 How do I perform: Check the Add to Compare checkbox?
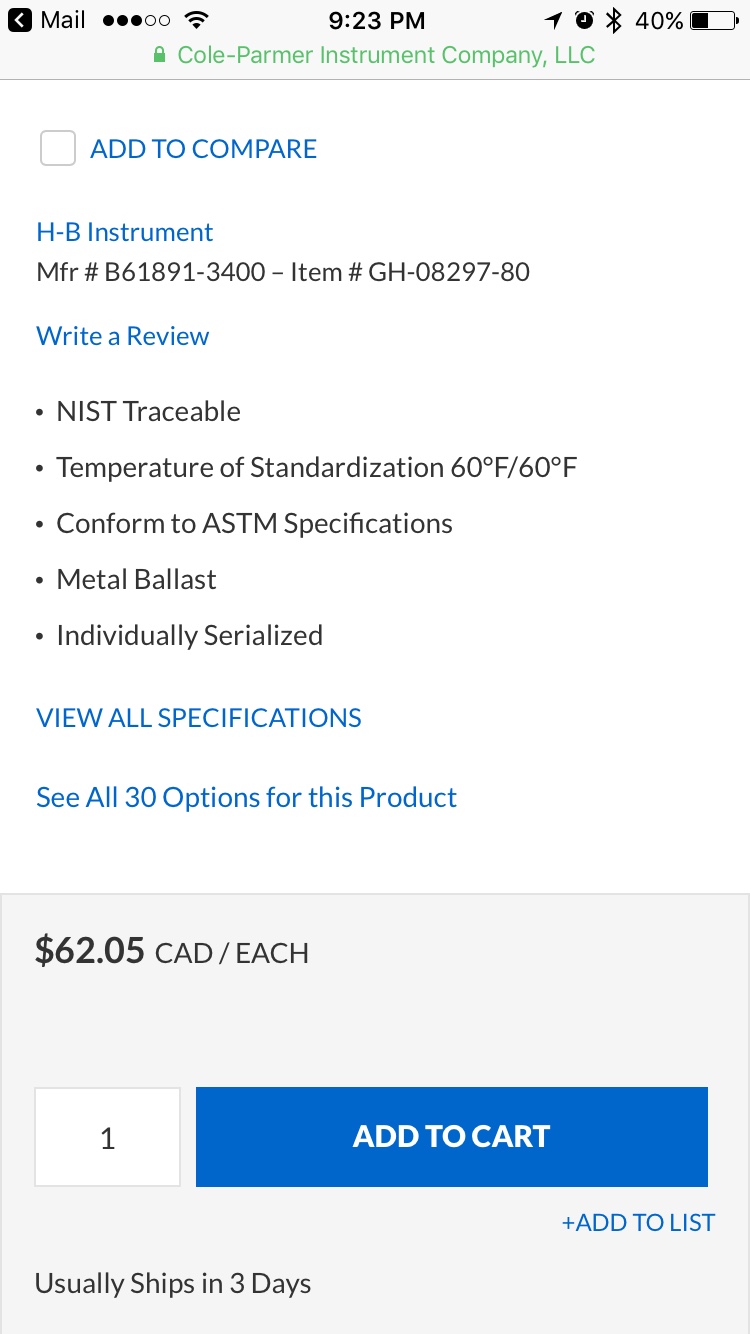coord(58,149)
